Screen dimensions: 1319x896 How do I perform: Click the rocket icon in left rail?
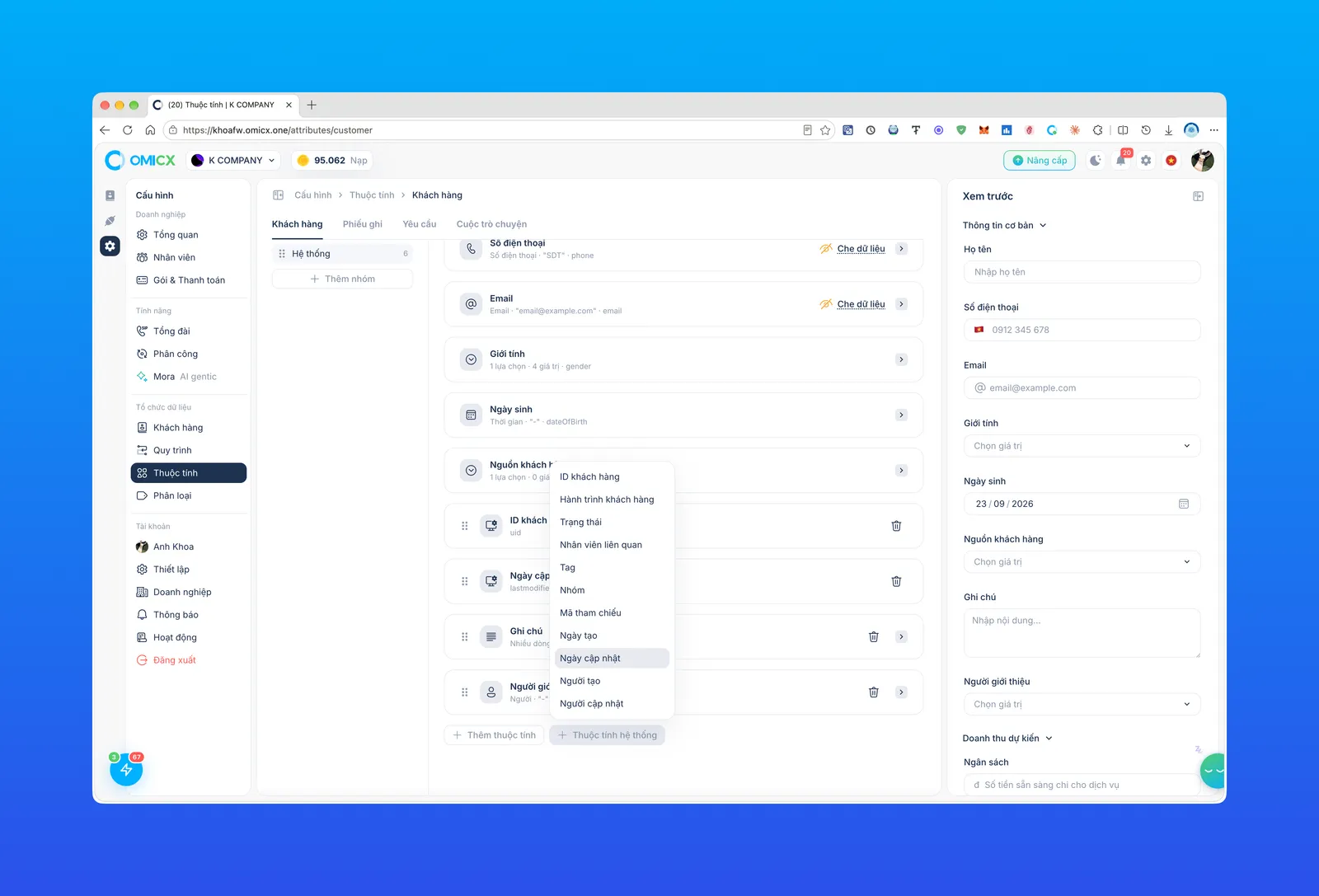110,221
